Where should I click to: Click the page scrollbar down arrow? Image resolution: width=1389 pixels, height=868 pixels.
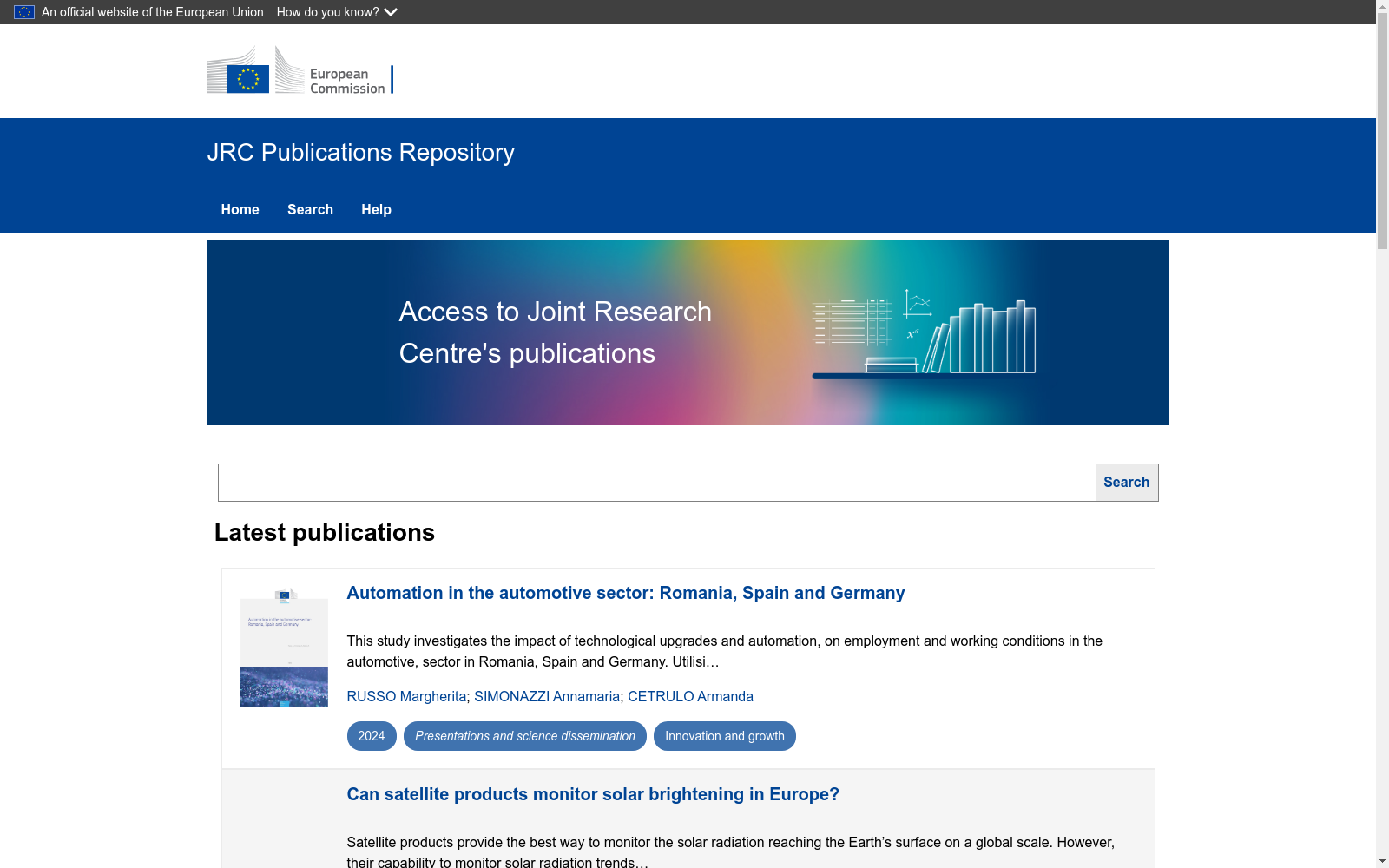(1382, 861)
